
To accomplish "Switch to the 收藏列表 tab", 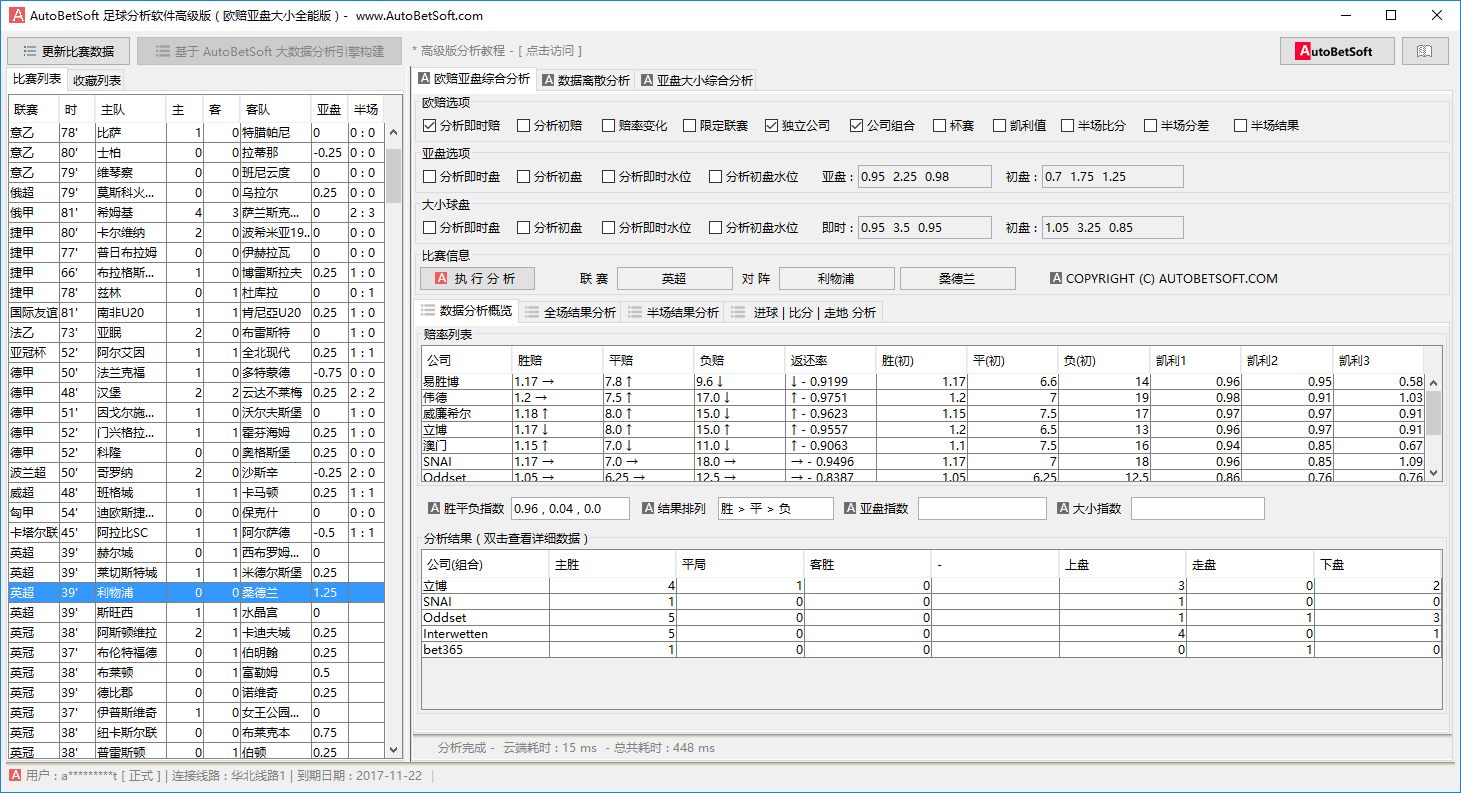I will (x=97, y=80).
